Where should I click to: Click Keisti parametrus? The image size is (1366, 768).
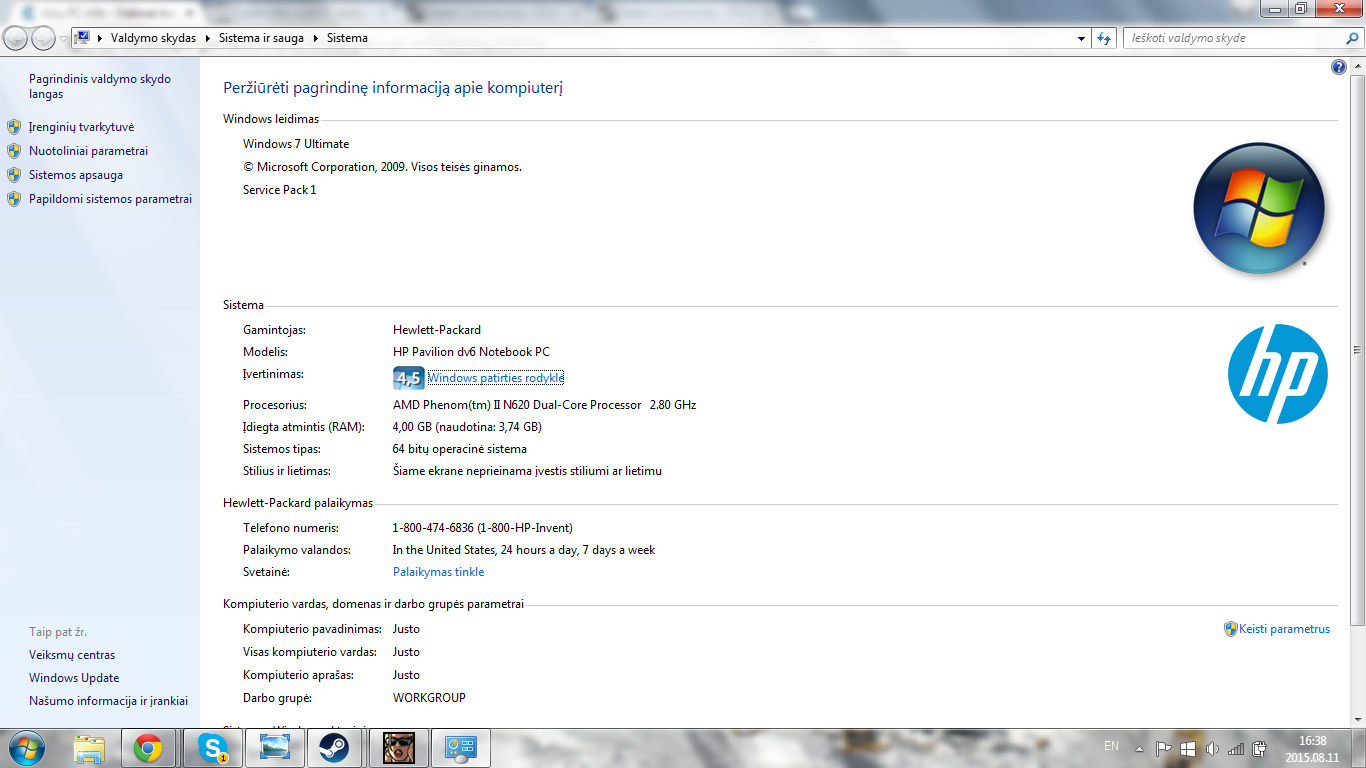(x=1285, y=629)
